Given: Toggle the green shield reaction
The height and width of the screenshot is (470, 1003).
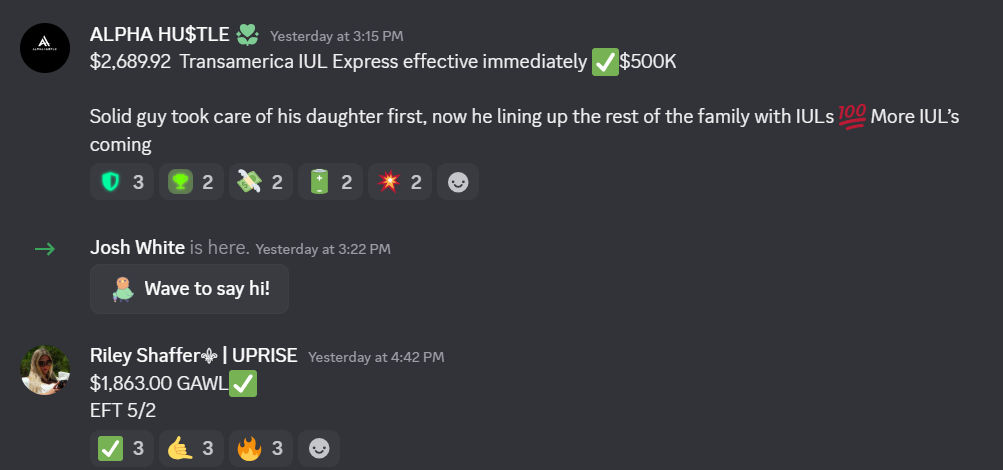Looking at the screenshot, I should tap(122, 182).
